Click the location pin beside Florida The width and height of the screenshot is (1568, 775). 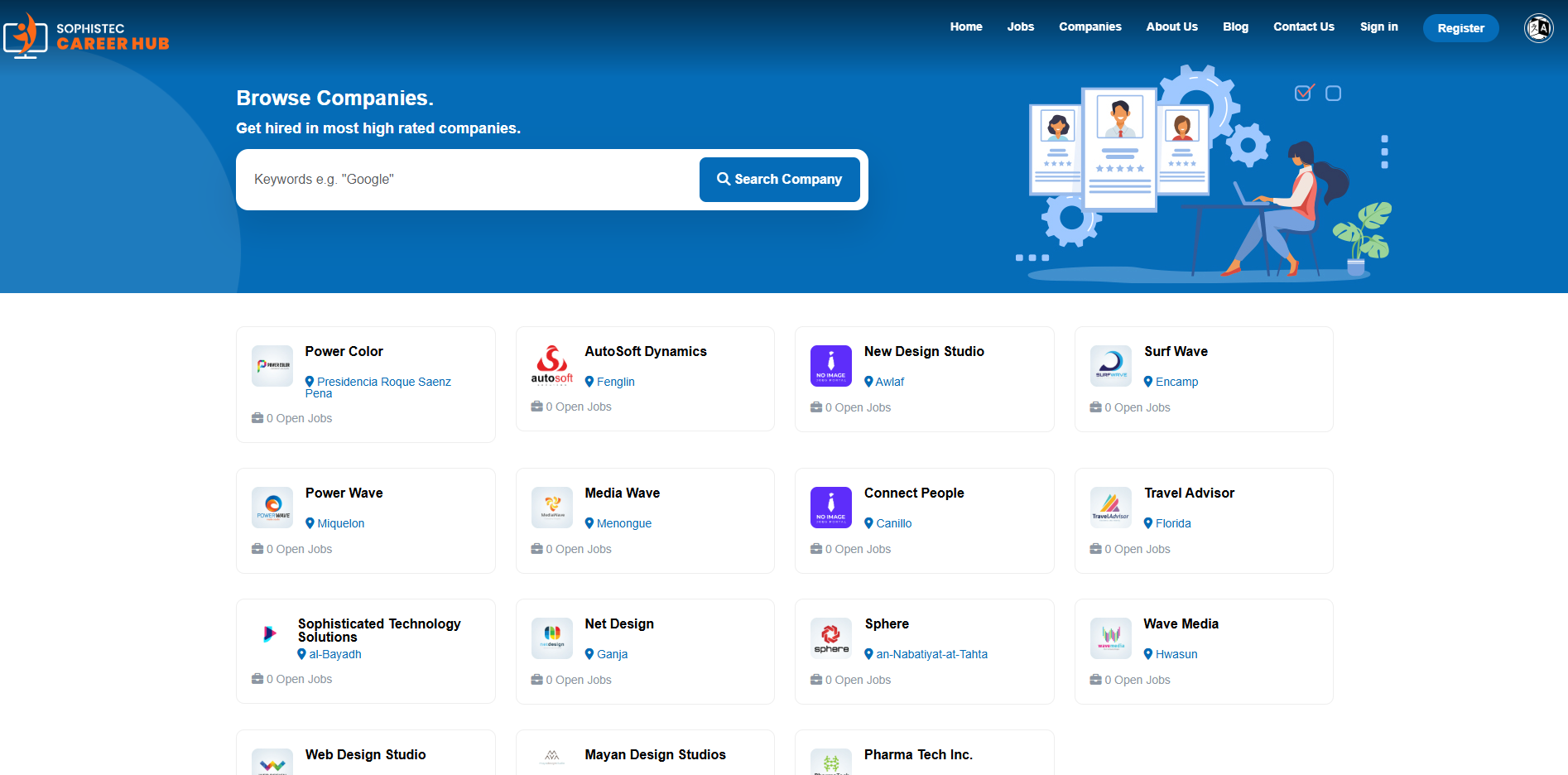(x=1148, y=523)
